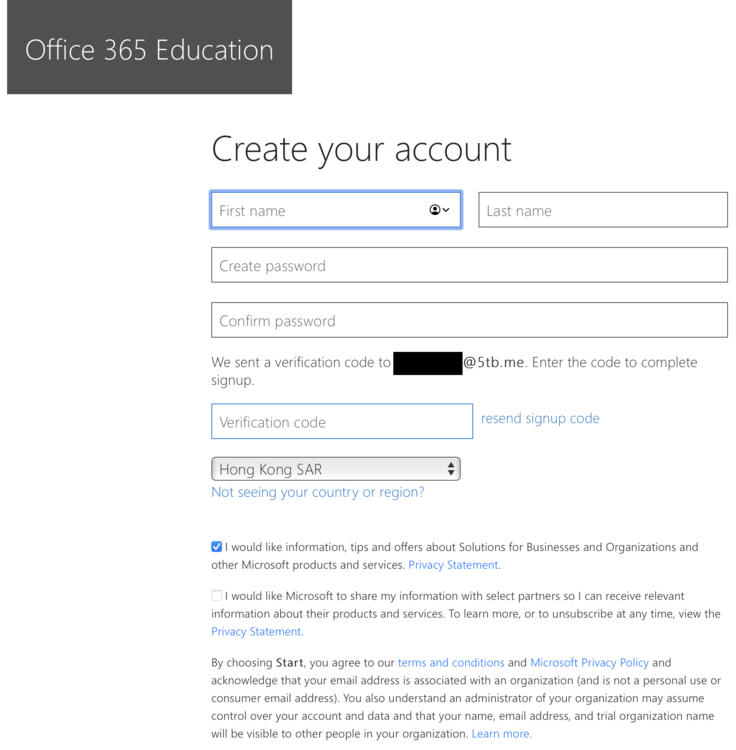This screenshot has height=750, width=736.
Task: Open the terms and conditions link
Action: pyautogui.click(x=450, y=662)
